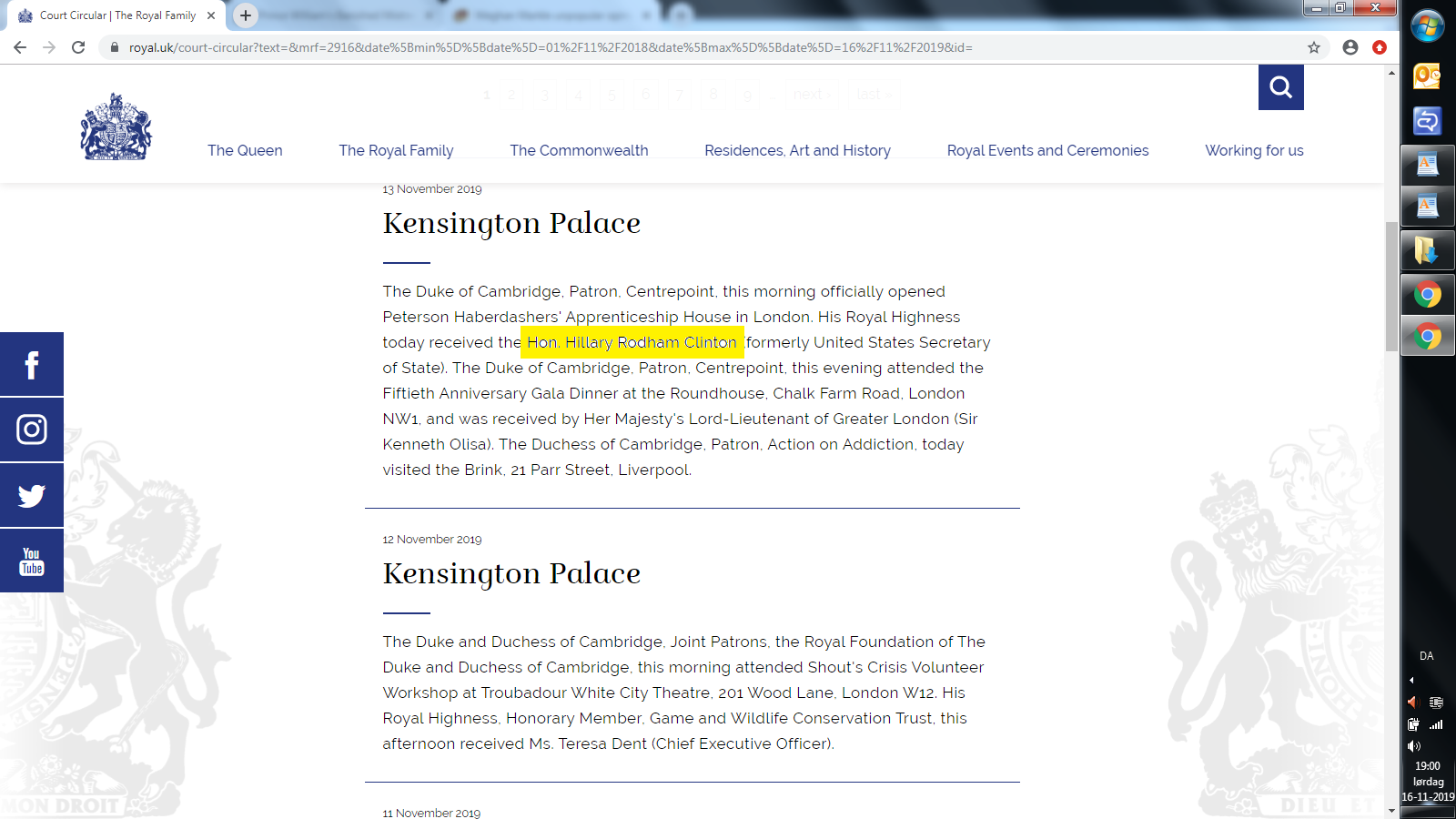Screen dimensions: 1456x819
Task: Open the white speaker volume tray icon
Action: pyautogui.click(x=1413, y=746)
